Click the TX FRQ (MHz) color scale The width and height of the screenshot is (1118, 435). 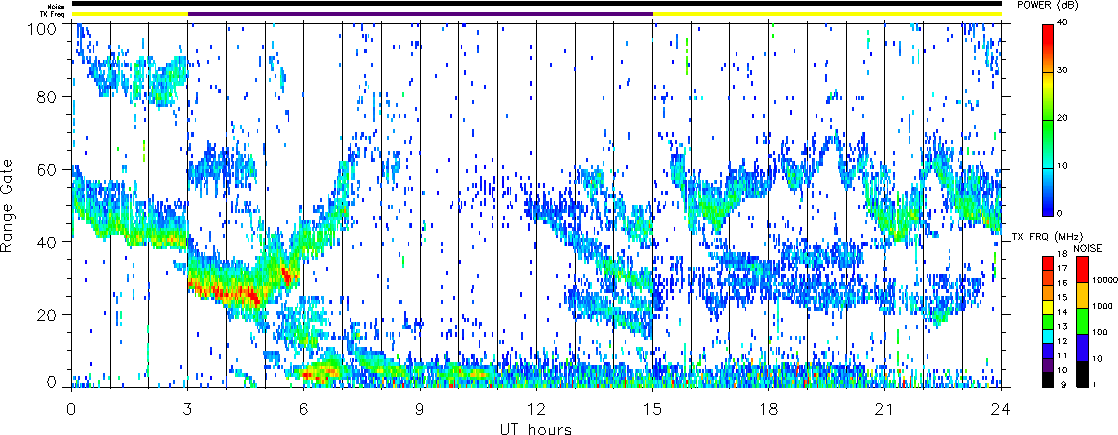click(x=1047, y=321)
